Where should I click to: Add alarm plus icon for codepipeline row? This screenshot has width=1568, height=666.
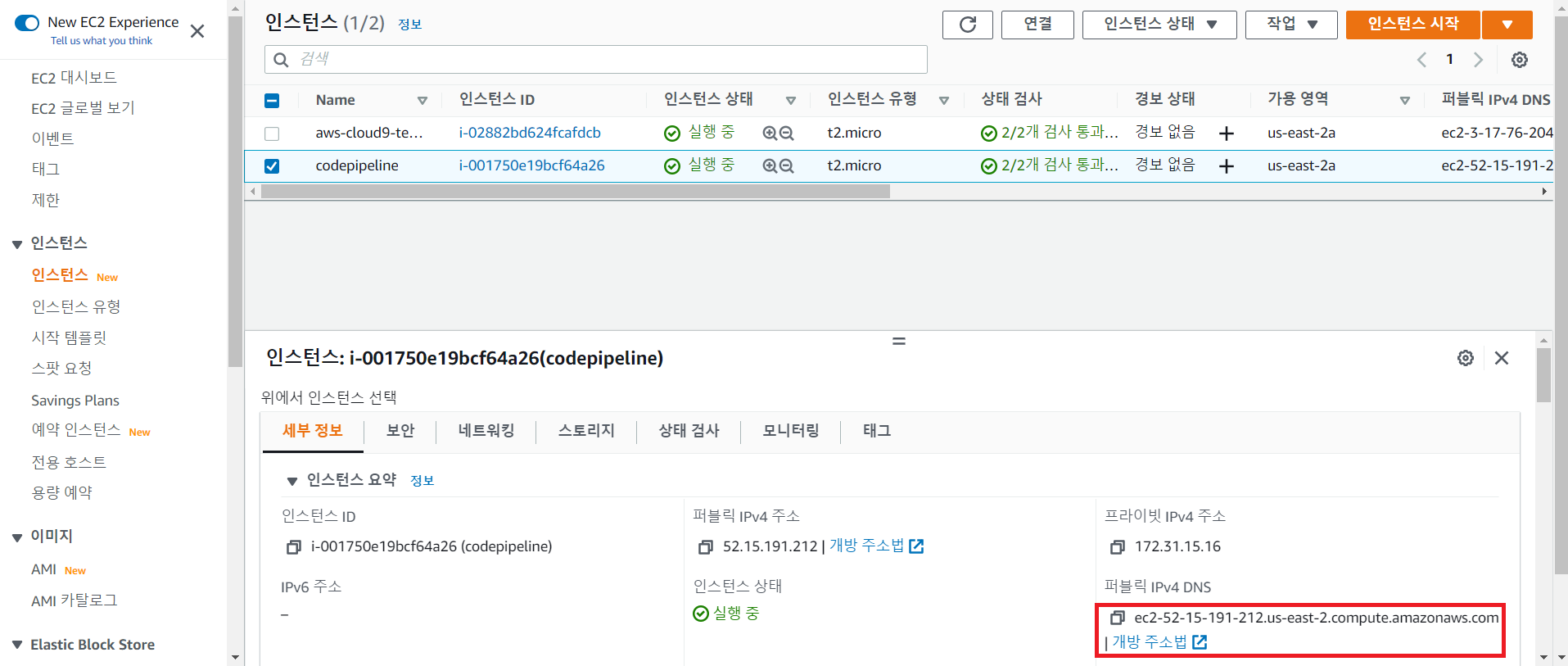1226,166
